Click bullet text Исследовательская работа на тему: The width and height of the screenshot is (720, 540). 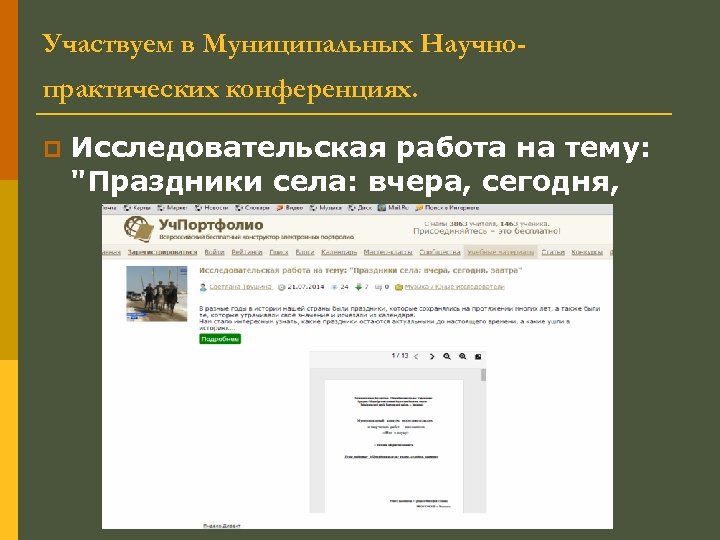[360, 148]
